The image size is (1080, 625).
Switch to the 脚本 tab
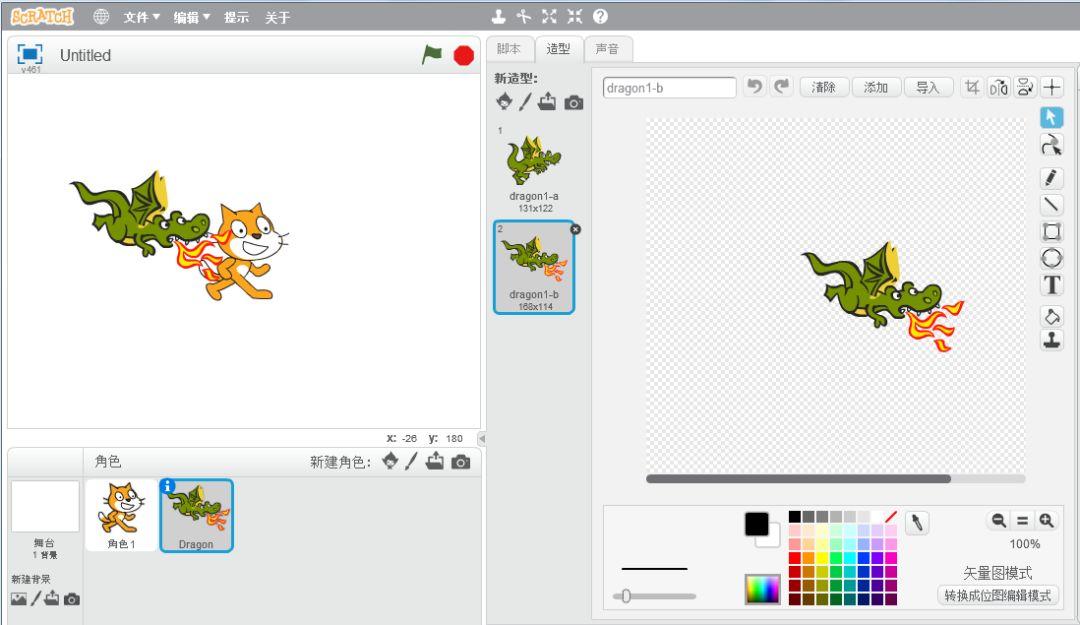tap(509, 49)
